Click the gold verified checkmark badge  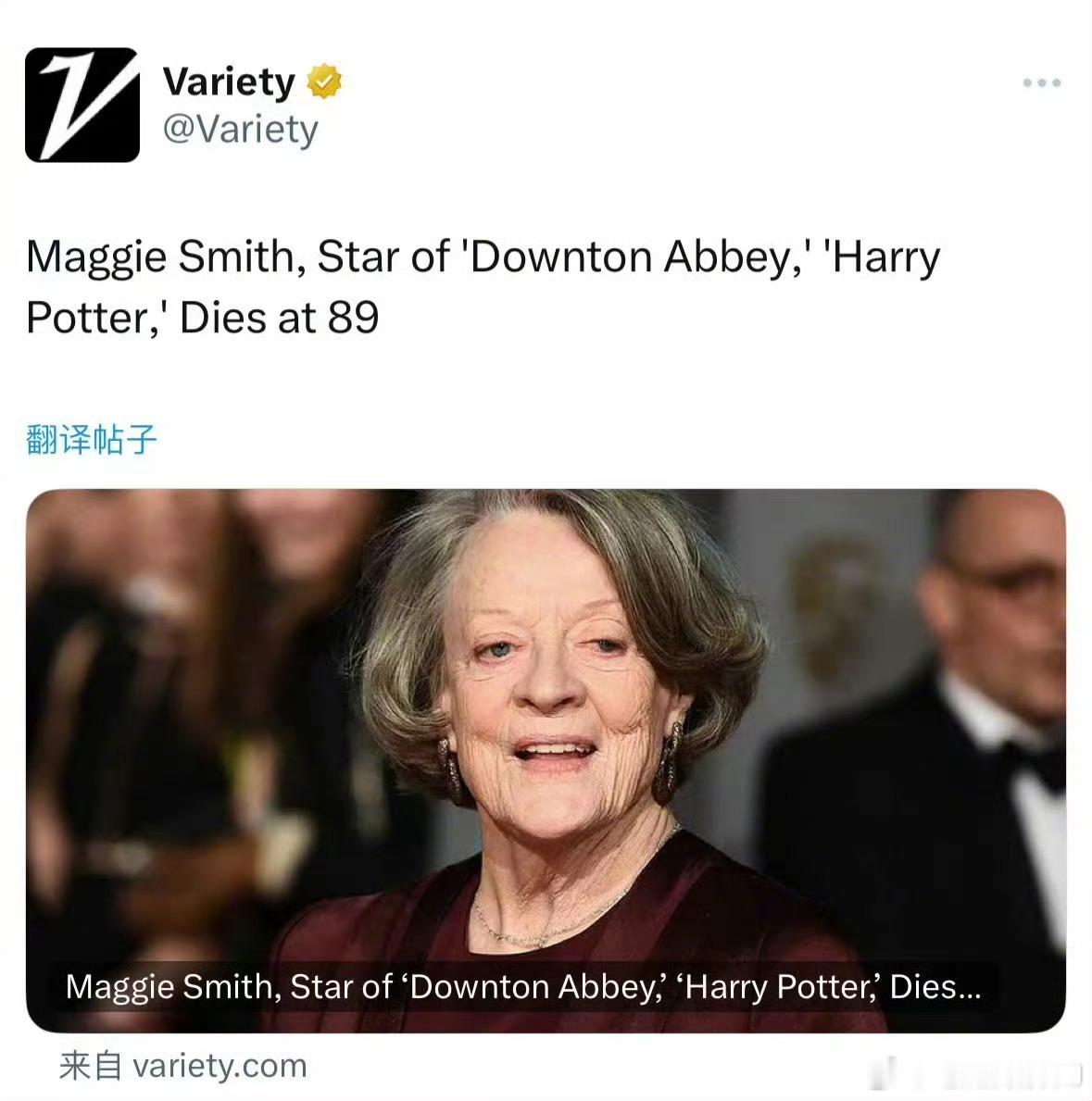pos(324,81)
